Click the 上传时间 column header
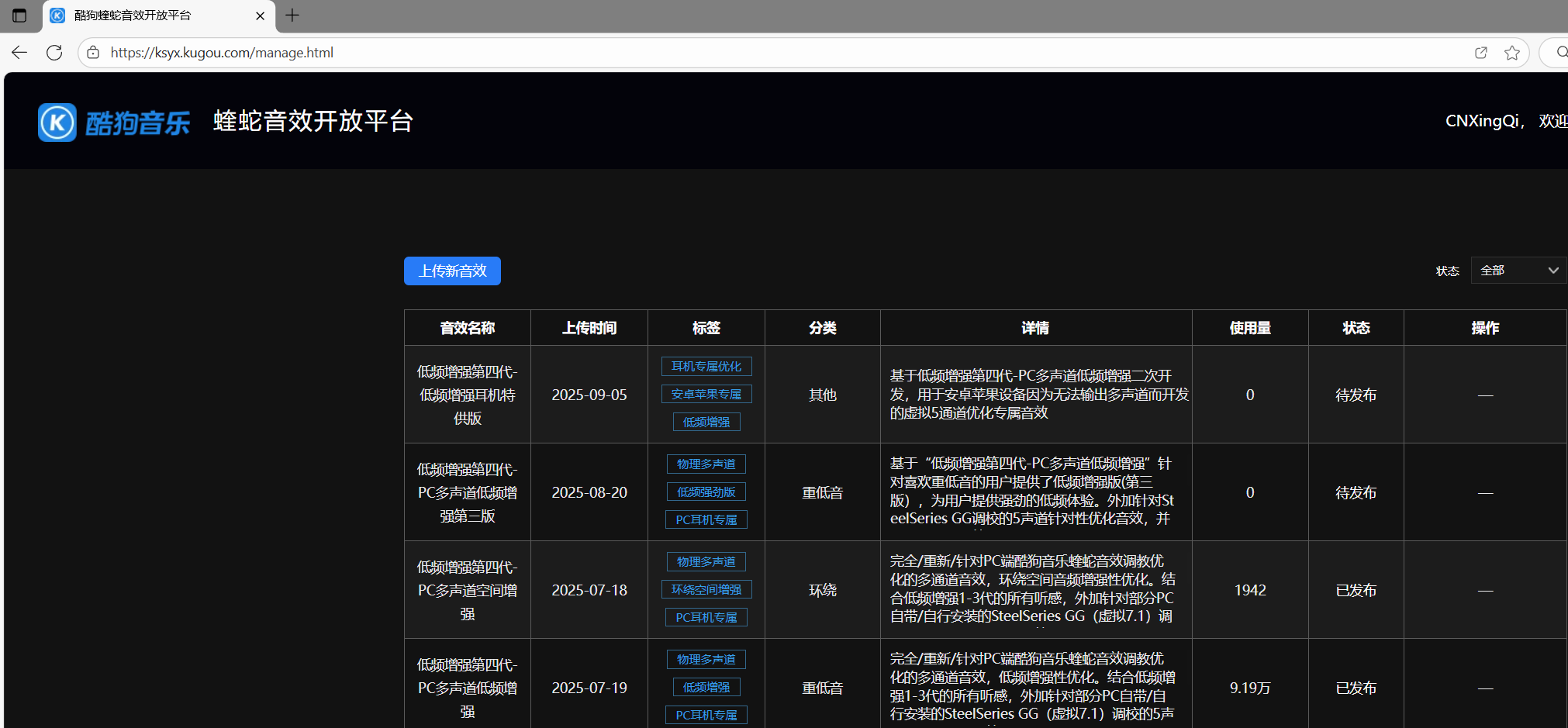 coord(589,328)
